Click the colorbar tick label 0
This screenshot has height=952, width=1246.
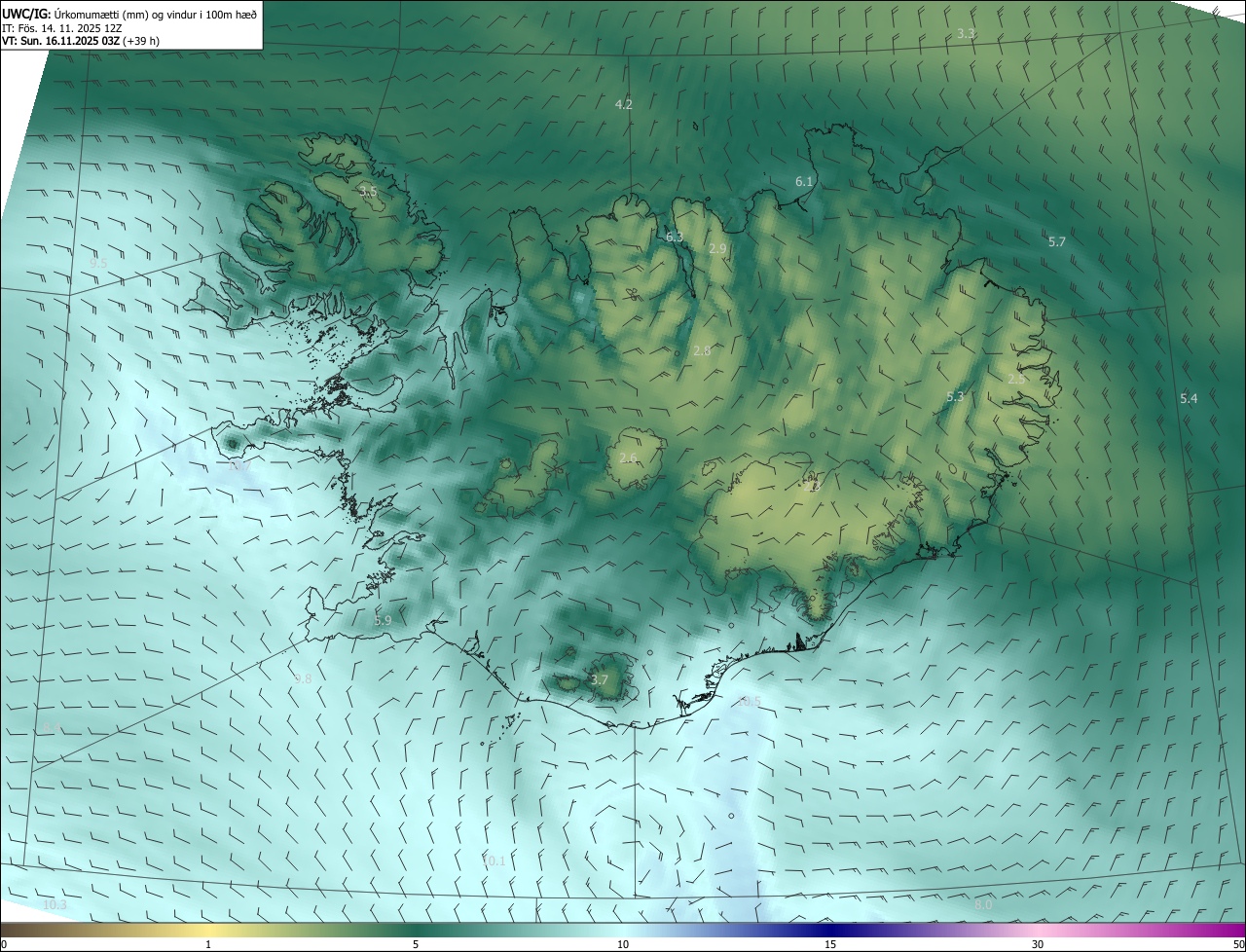click(3, 944)
